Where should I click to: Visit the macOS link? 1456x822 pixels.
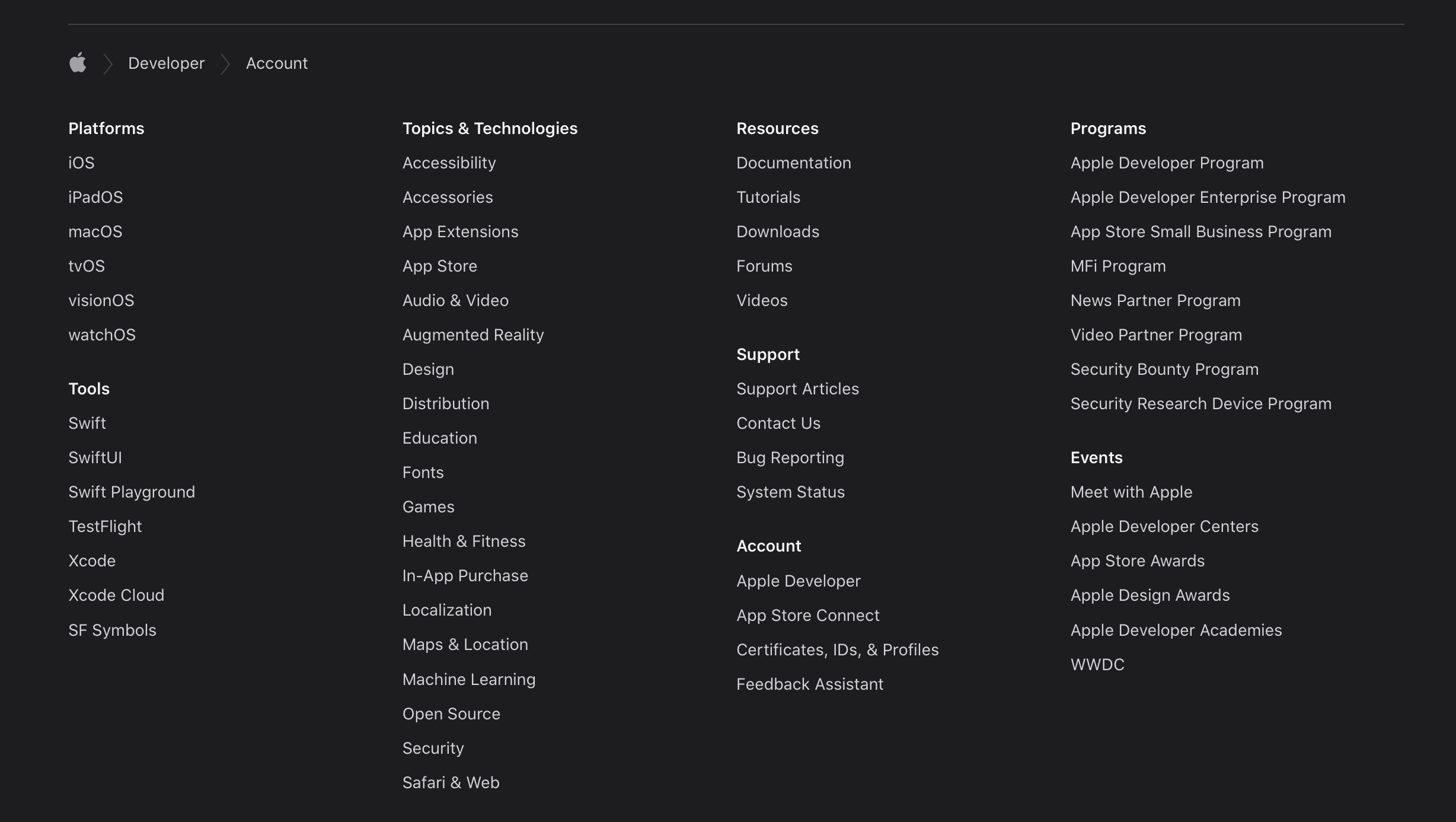[x=95, y=231]
